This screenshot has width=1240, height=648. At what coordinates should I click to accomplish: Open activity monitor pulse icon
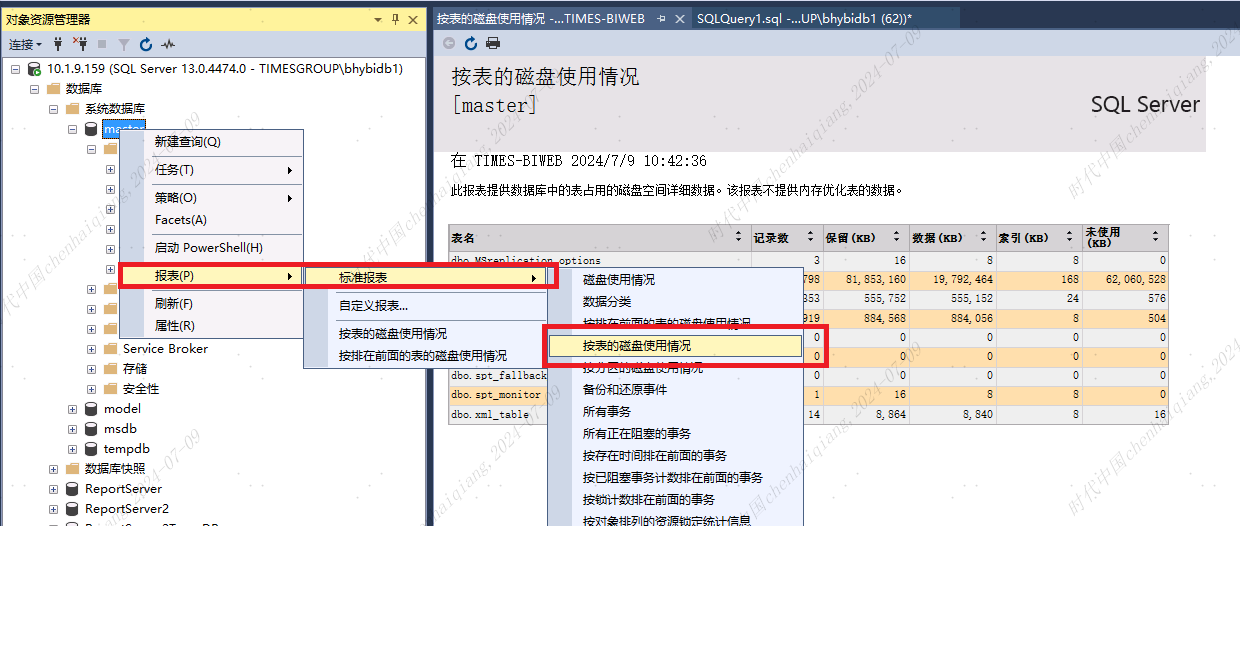168,44
